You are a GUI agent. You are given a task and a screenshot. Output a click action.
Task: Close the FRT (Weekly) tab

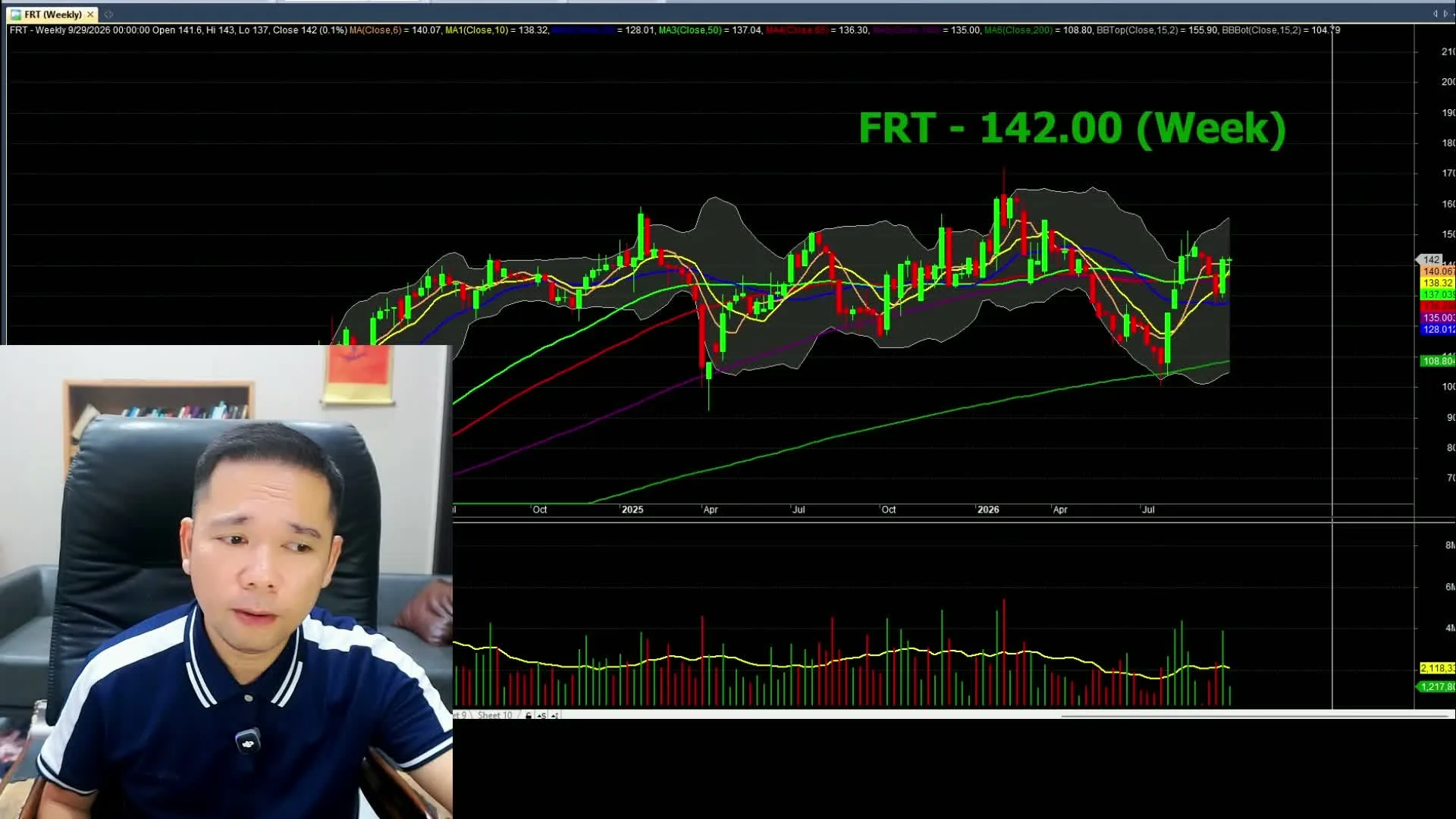[x=90, y=14]
